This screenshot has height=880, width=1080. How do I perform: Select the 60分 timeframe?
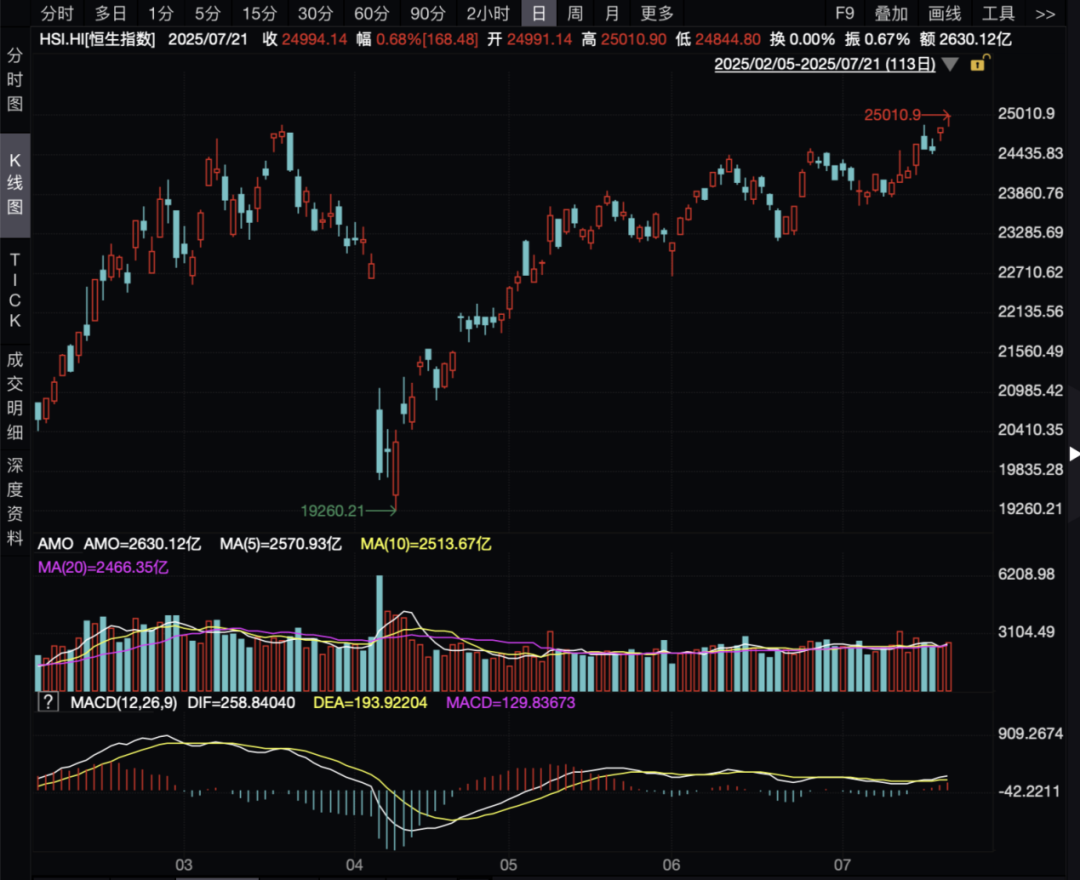[x=371, y=14]
